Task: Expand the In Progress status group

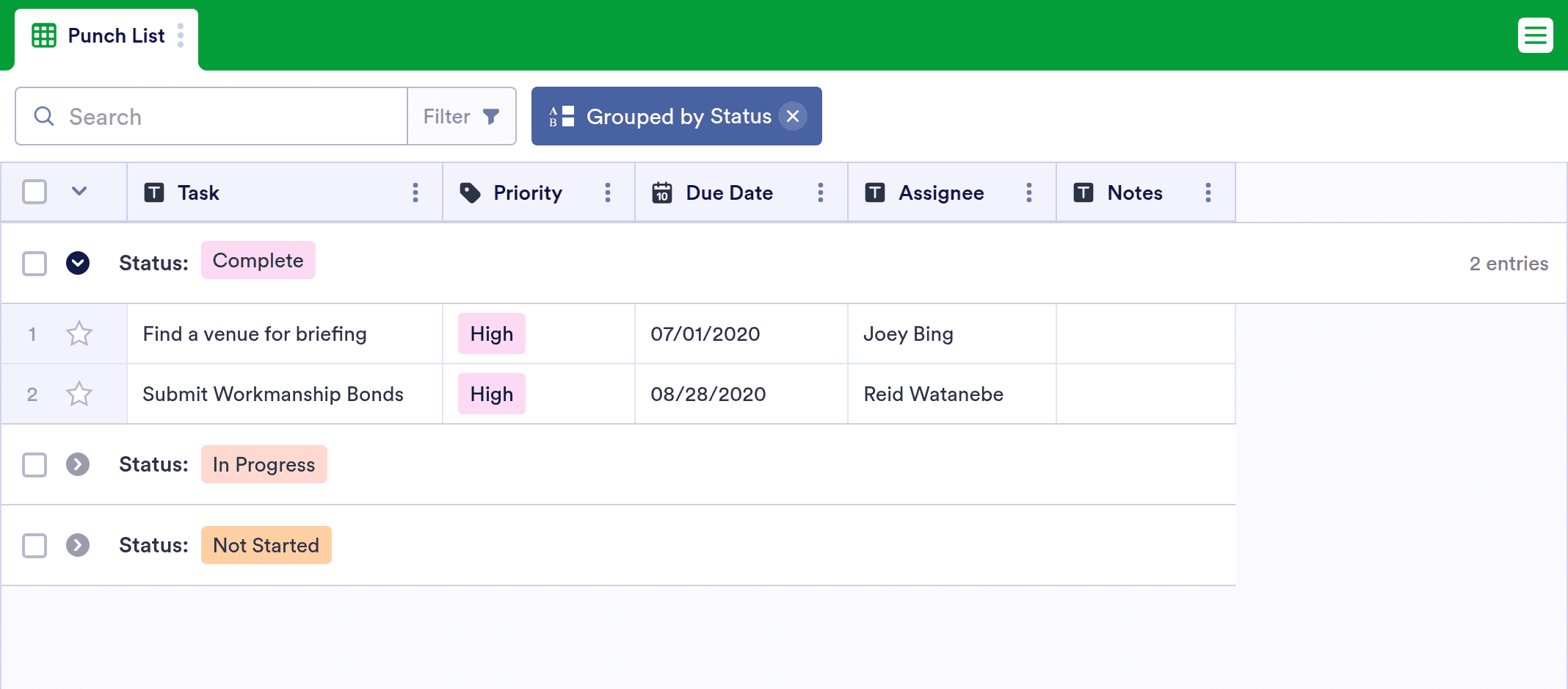Action: [x=78, y=464]
